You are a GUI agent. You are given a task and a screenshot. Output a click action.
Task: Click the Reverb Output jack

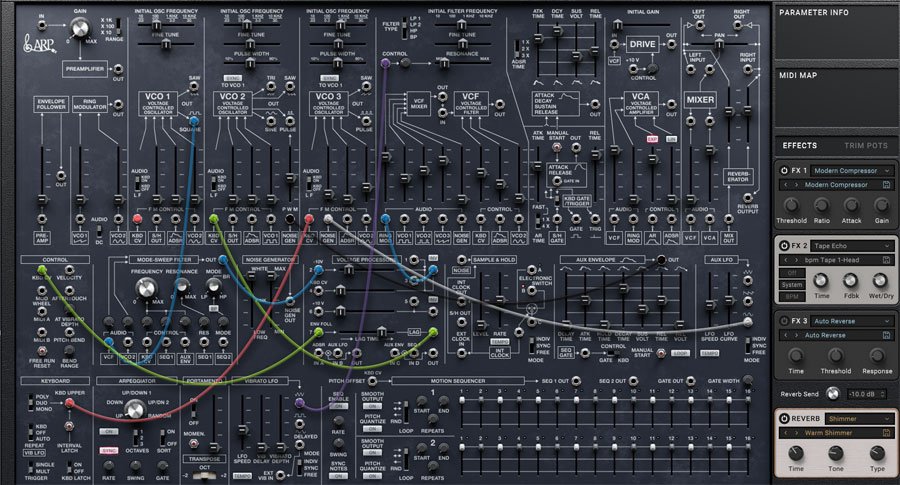click(747, 197)
